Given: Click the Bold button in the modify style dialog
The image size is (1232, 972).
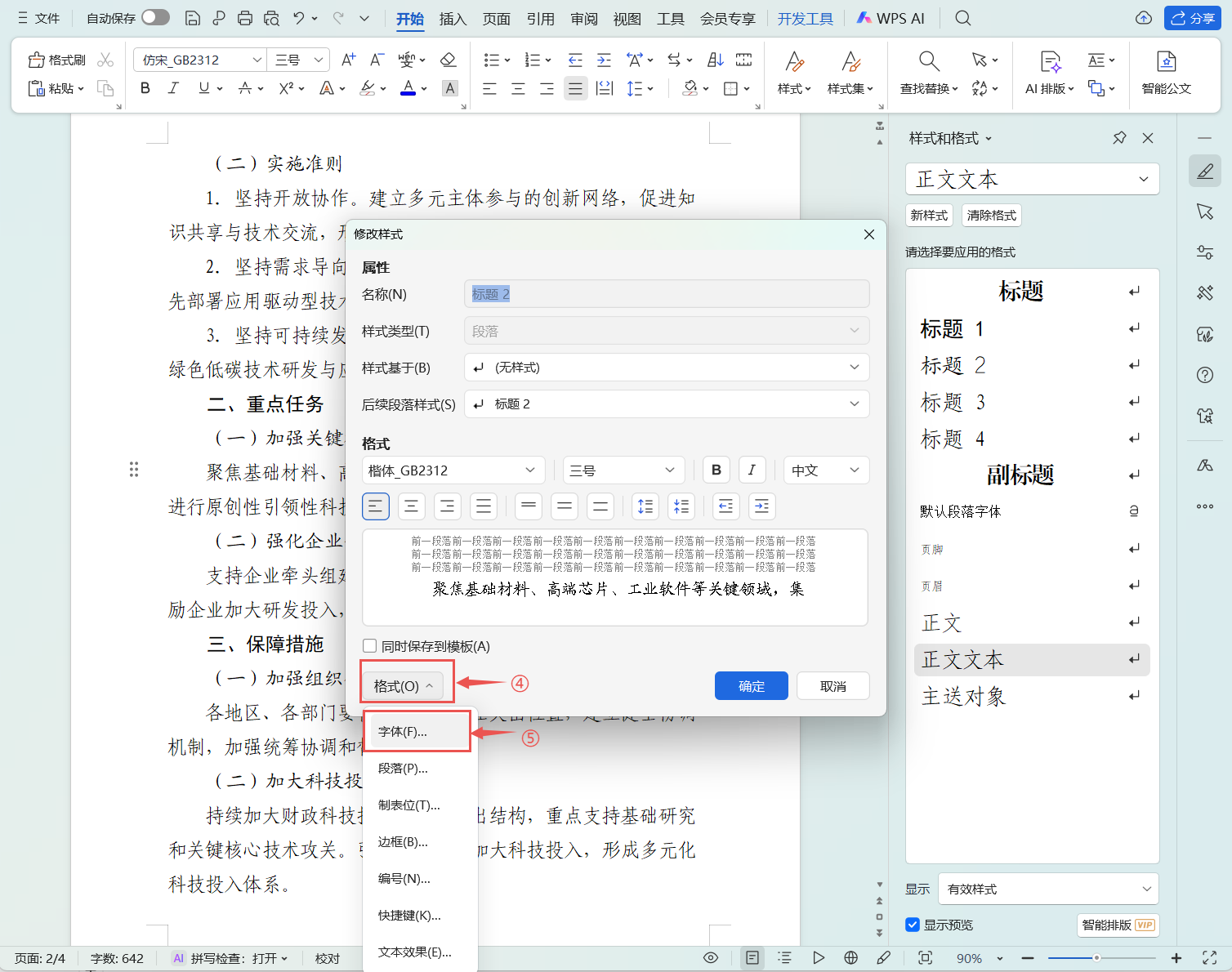Looking at the screenshot, I should point(716,470).
